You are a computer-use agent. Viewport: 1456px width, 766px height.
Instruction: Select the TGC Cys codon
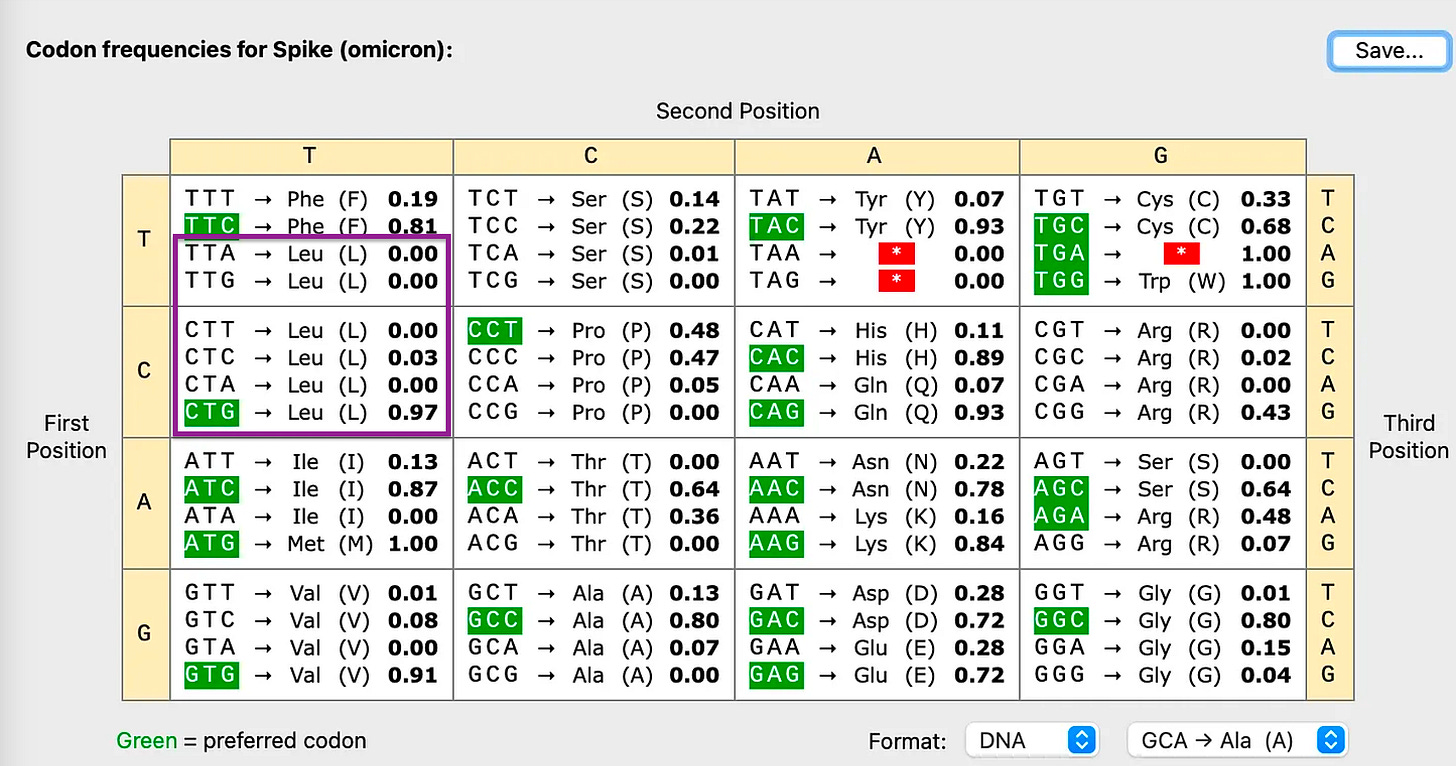click(1060, 226)
